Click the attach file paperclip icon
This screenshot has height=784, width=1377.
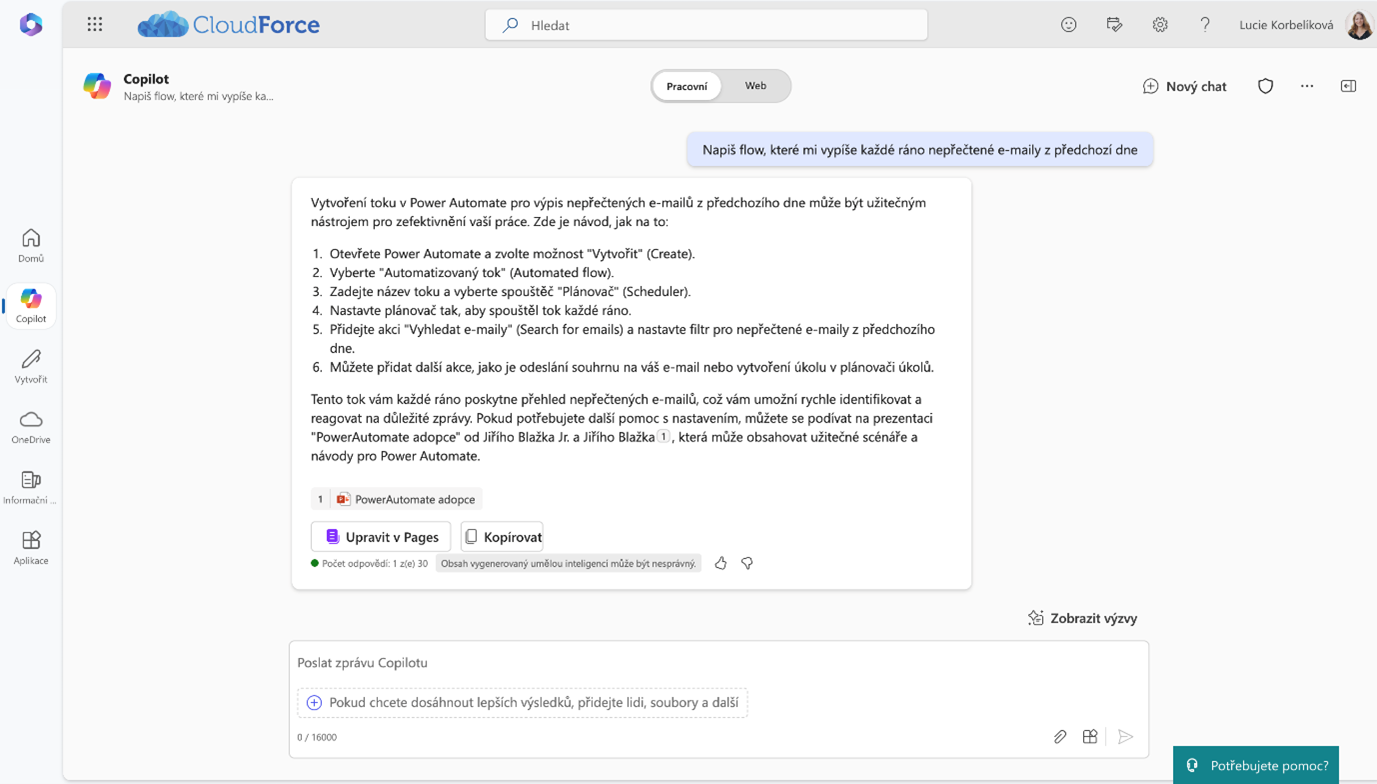[x=1060, y=737]
